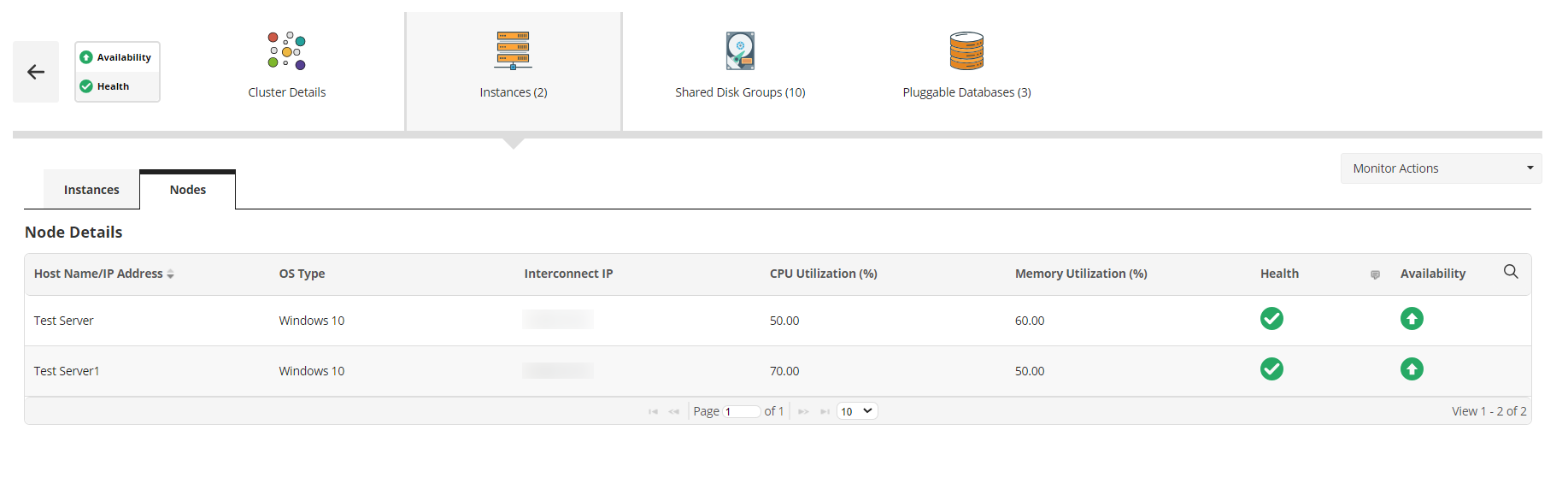This screenshot has width=1568, height=501.
Task: Switch to the Instances sub-tab
Action: 91,190
